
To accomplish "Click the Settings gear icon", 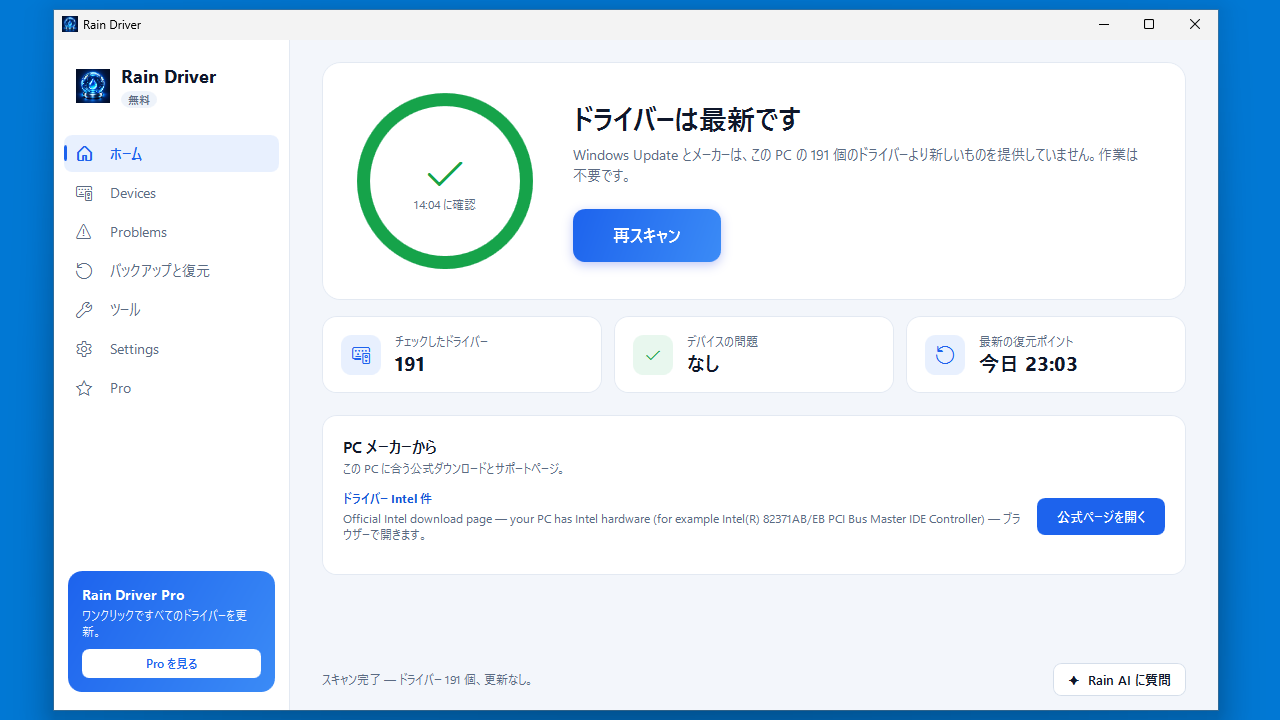I will coord(84,349).
